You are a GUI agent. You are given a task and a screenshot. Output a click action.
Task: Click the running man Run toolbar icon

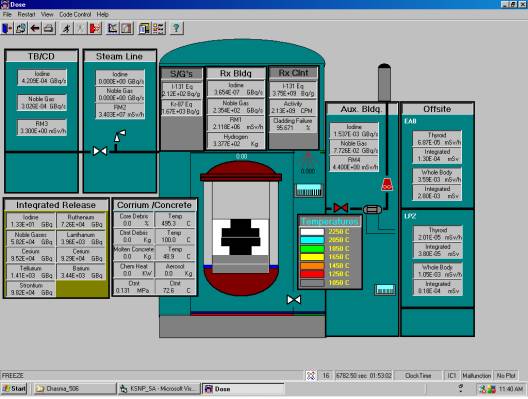[67, 28]
